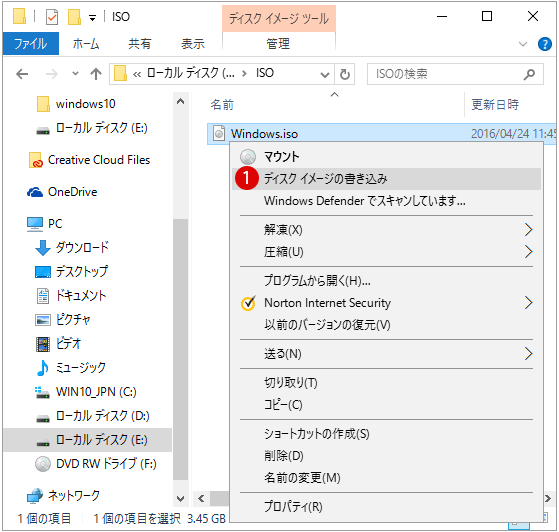This screenshot has height=532, width=559.
Task: Choose ショートカットの作成(S)
Action: tap(386, 434)
